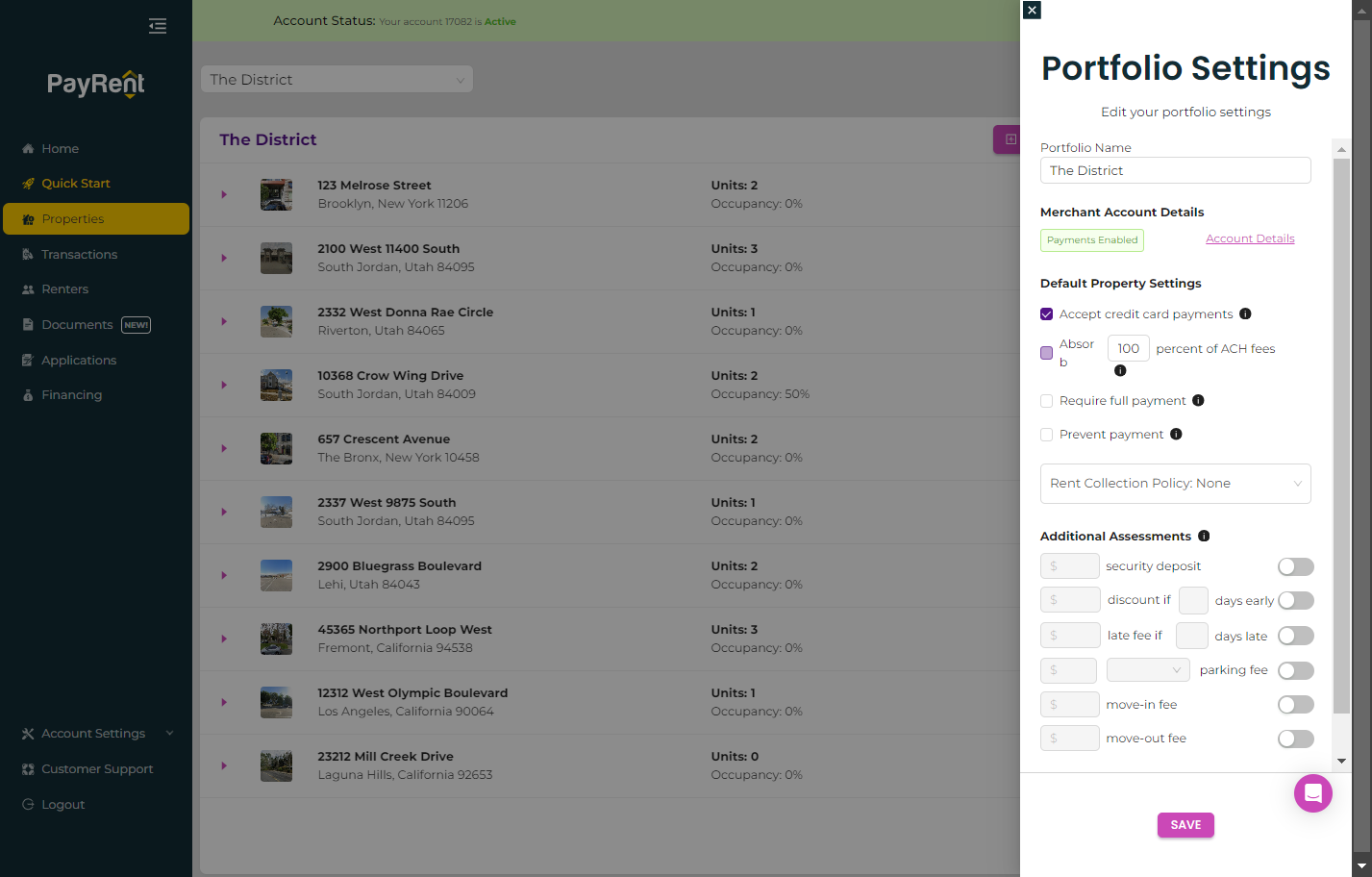Expand the 657 Crescent Avenue row
The width and height of the screenshot is (1372, 877).
pyautogui.click(x=224, y=448)
